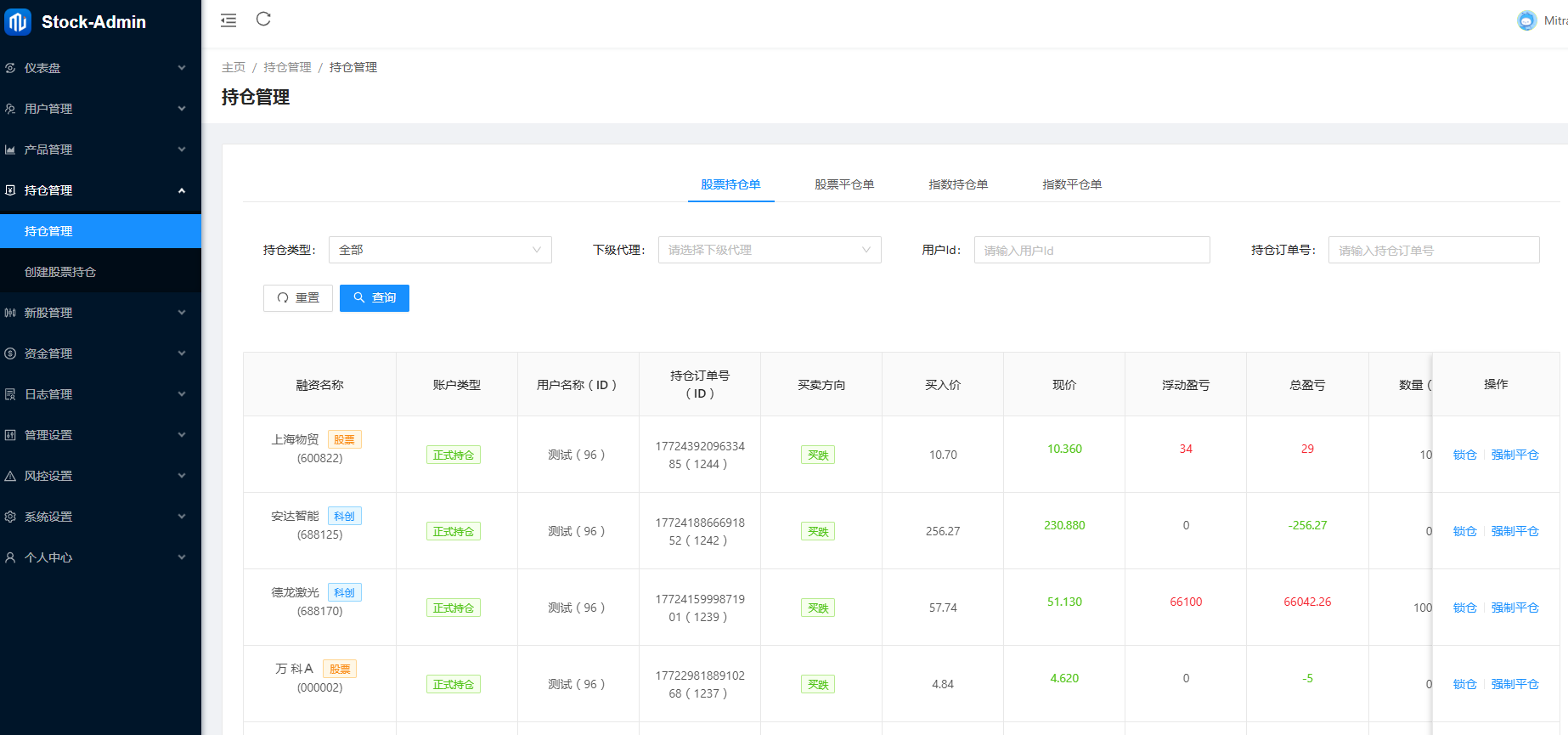Click the 风控设置 warning triangle icon
The image size is (1568, 735).
click(10, 476)
